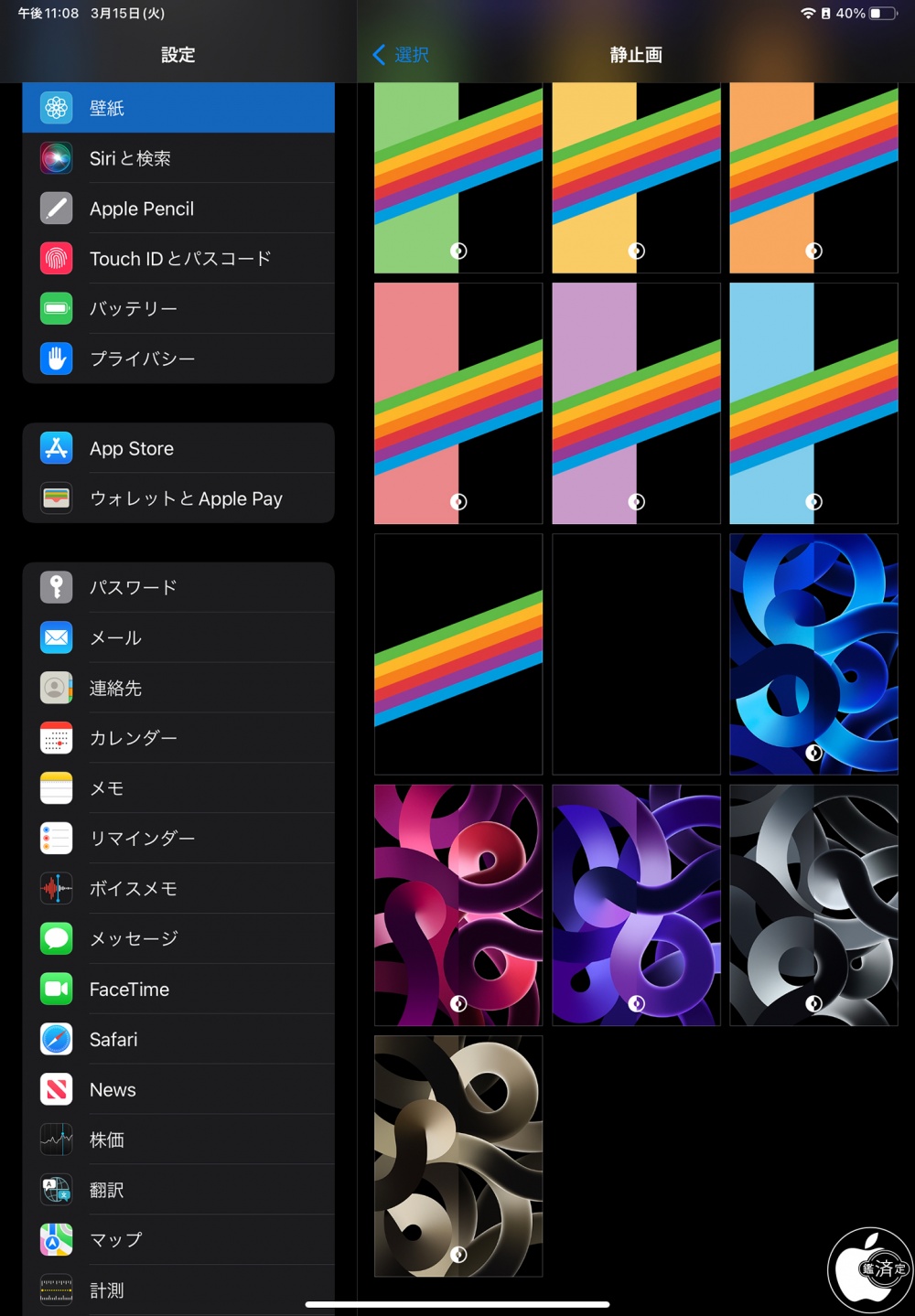The width and height of the screenshot is (915, 1316).
Task: Tap the Touch ID fingerprint icon
Action: pyautogui.click(x=56, y=259)
